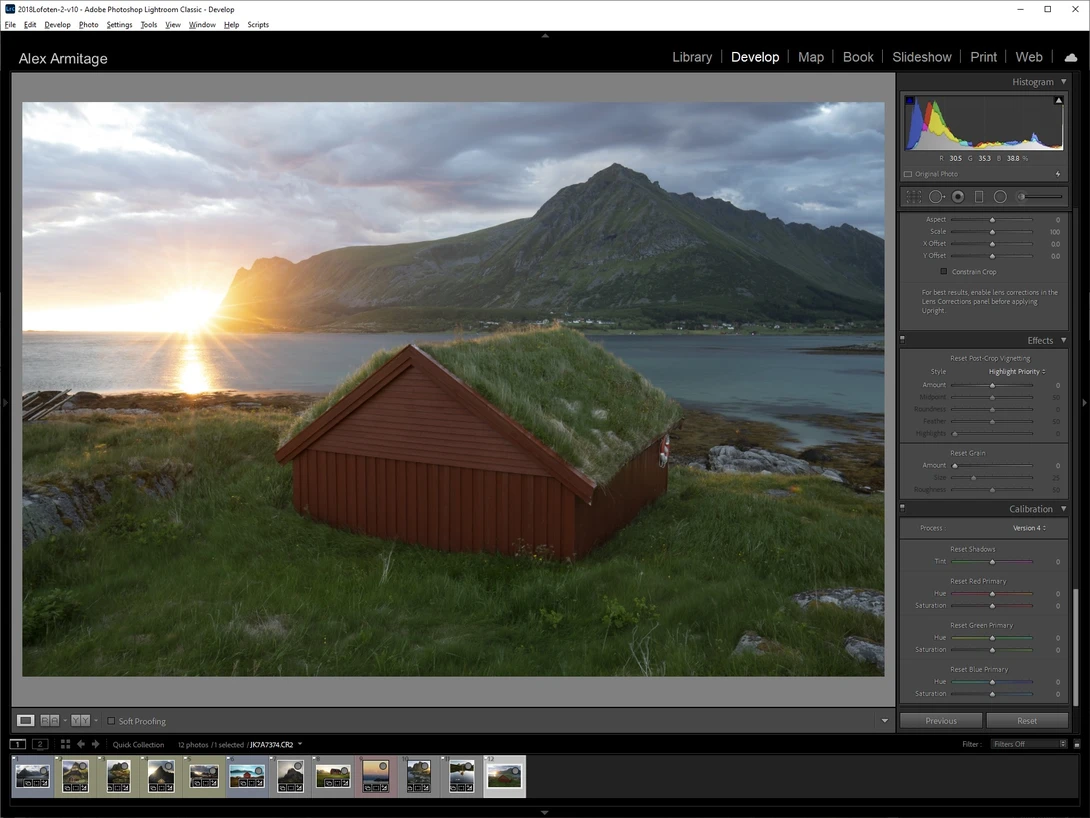Choose the Graduated Filter tool
Screen dimensions: 1090x818
979,197
